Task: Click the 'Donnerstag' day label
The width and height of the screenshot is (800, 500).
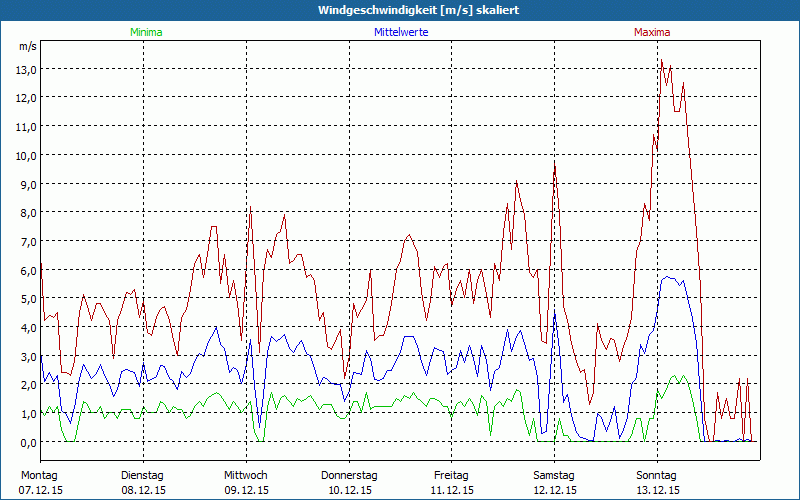Action: 349,476
